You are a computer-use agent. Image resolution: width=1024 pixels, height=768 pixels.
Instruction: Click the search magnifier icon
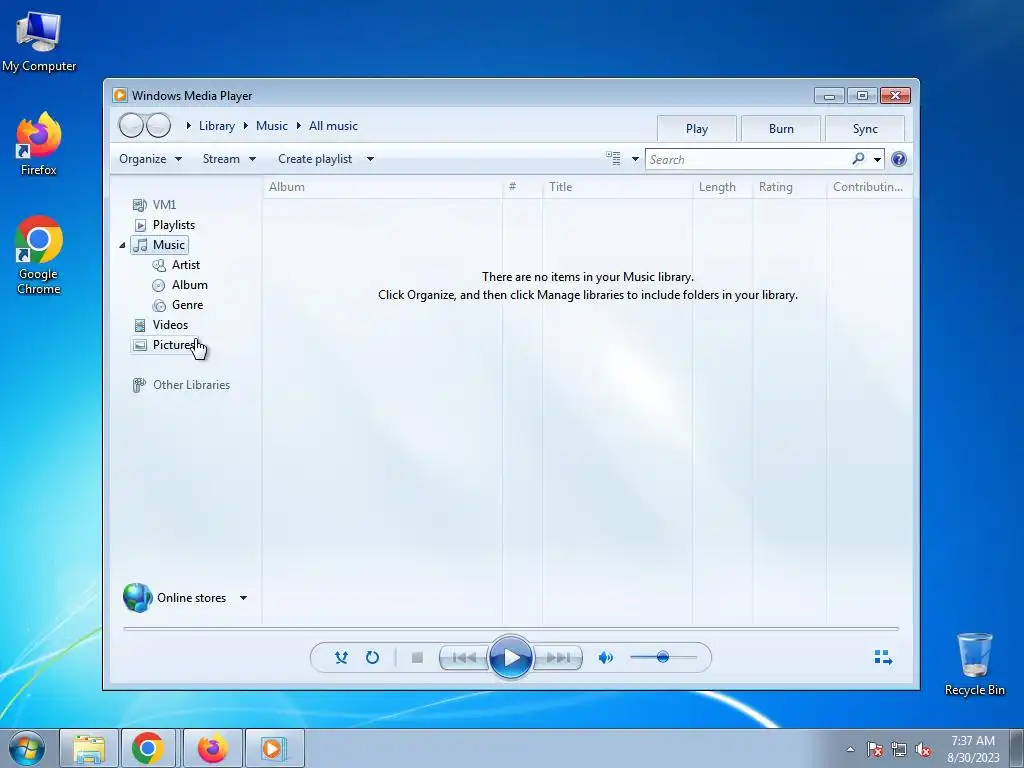point(858,159)
